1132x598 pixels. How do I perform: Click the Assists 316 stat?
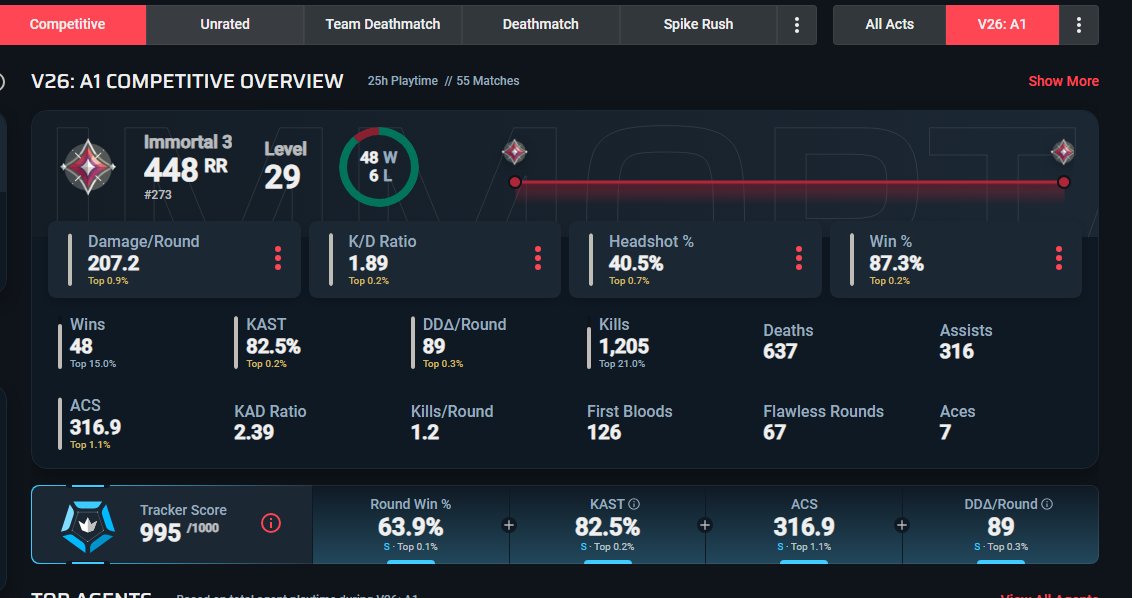(x=965, y=341)
